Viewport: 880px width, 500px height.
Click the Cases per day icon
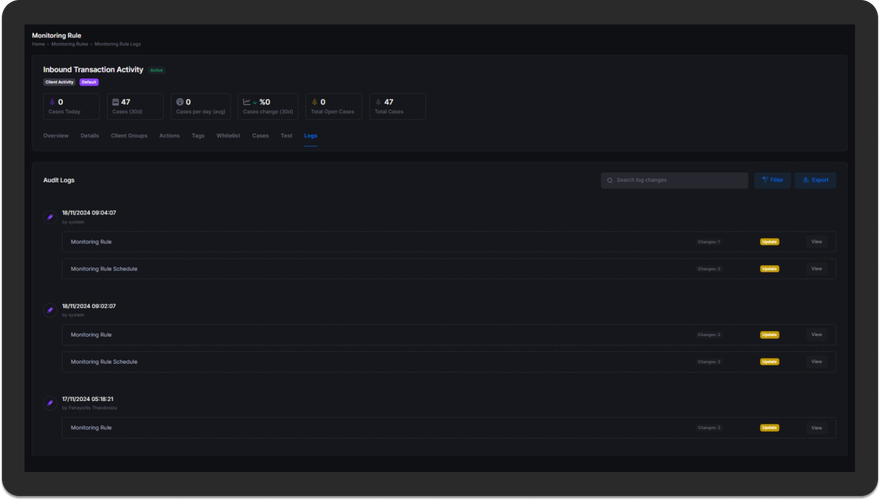click(x=180, y=102)
